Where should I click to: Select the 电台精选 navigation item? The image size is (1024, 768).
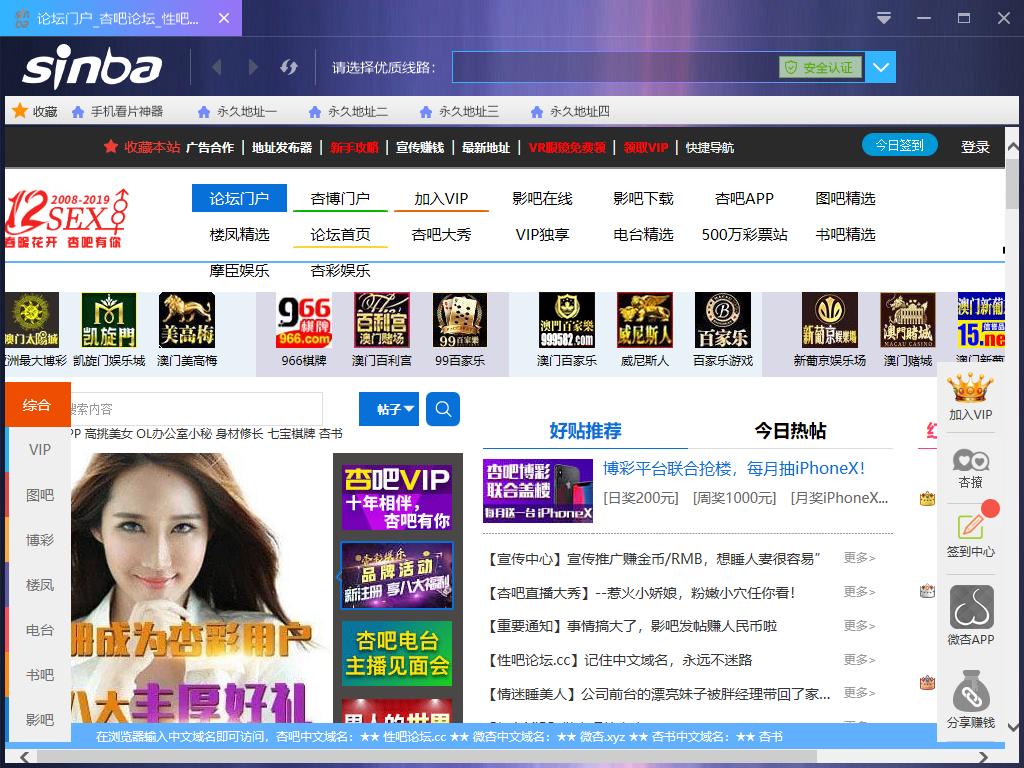(643, 234)
